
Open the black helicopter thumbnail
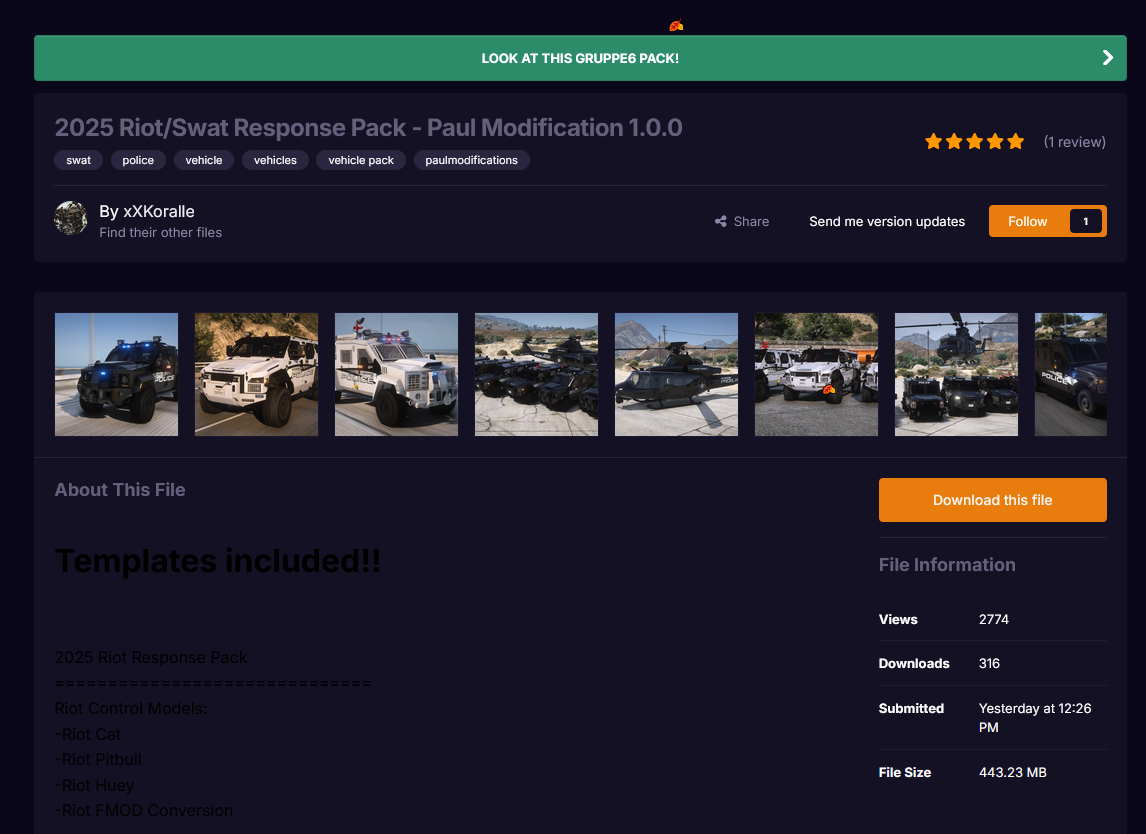click(x=676, y=374)
